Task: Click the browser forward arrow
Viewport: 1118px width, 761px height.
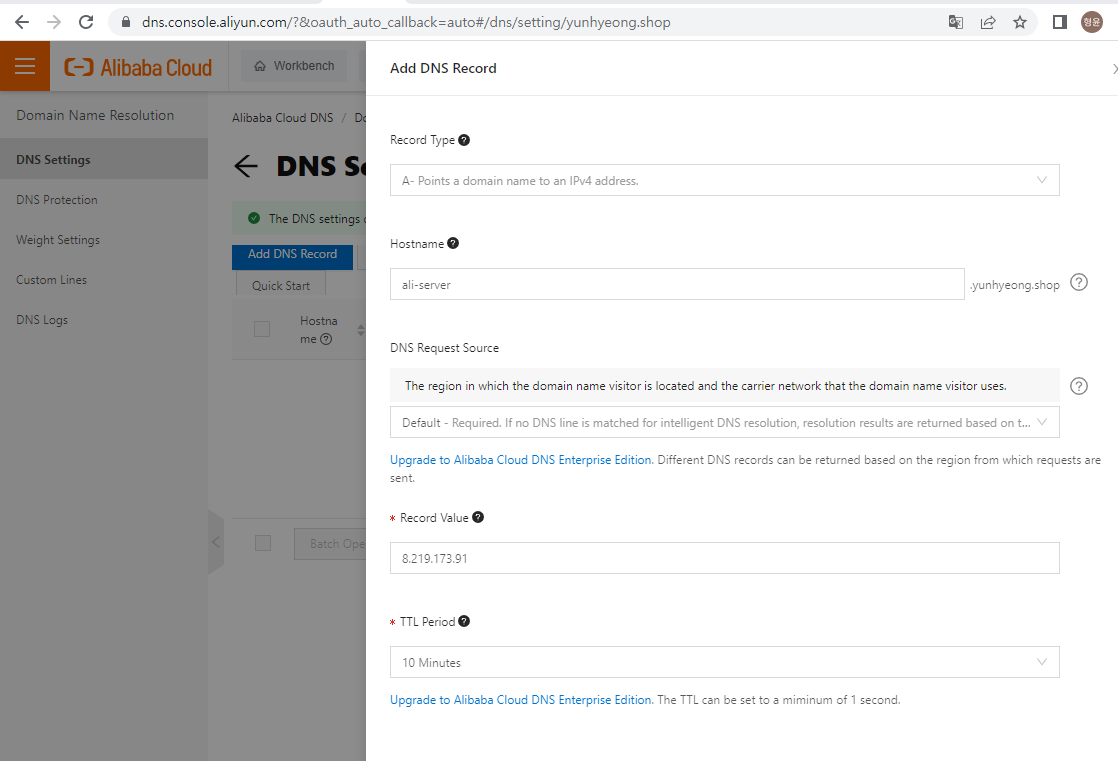Action: 54,22
